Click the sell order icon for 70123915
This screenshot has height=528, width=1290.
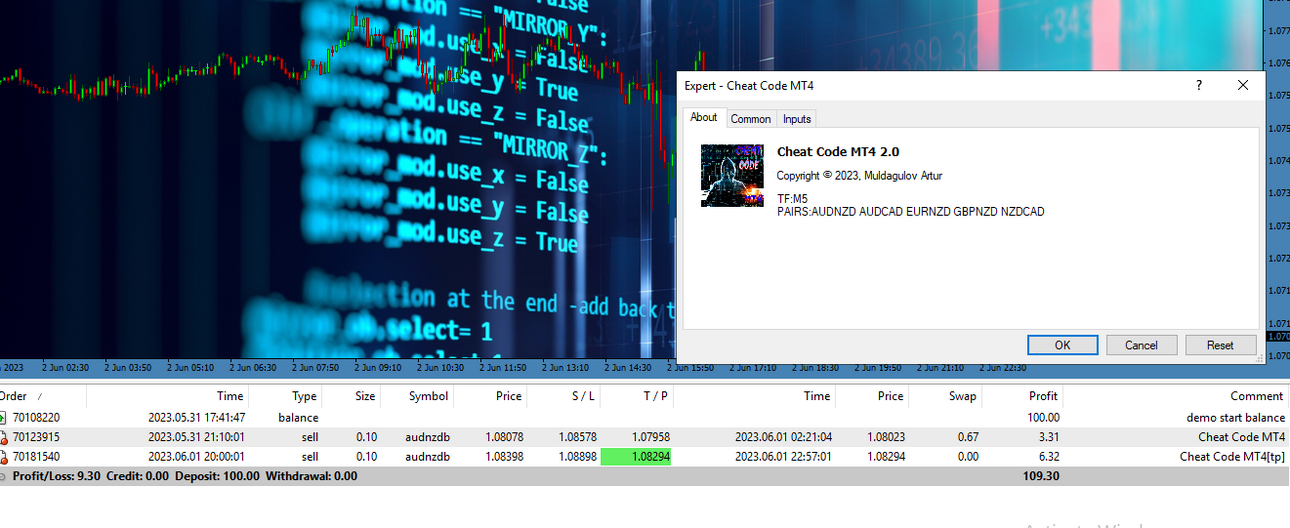[3, 437]
